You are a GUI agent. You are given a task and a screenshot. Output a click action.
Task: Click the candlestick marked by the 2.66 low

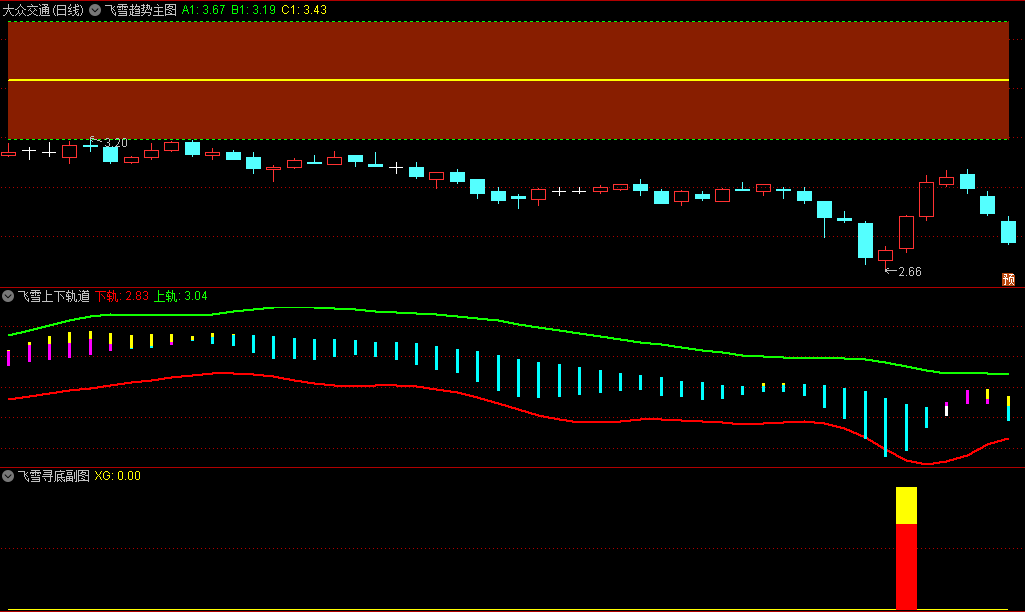[885, 255]
